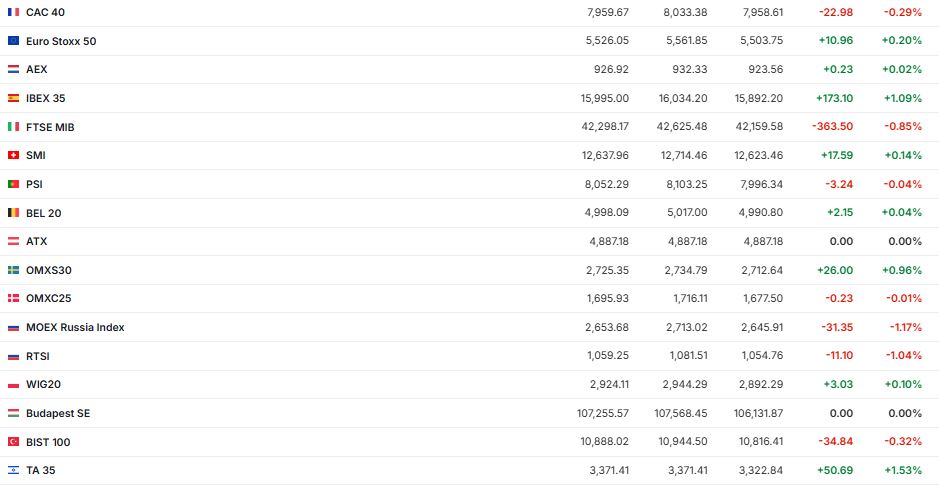Click the EU flag next to Euro Stoxx 50
The width and height of the screenshot is (939, 487).
pos(13,41)
